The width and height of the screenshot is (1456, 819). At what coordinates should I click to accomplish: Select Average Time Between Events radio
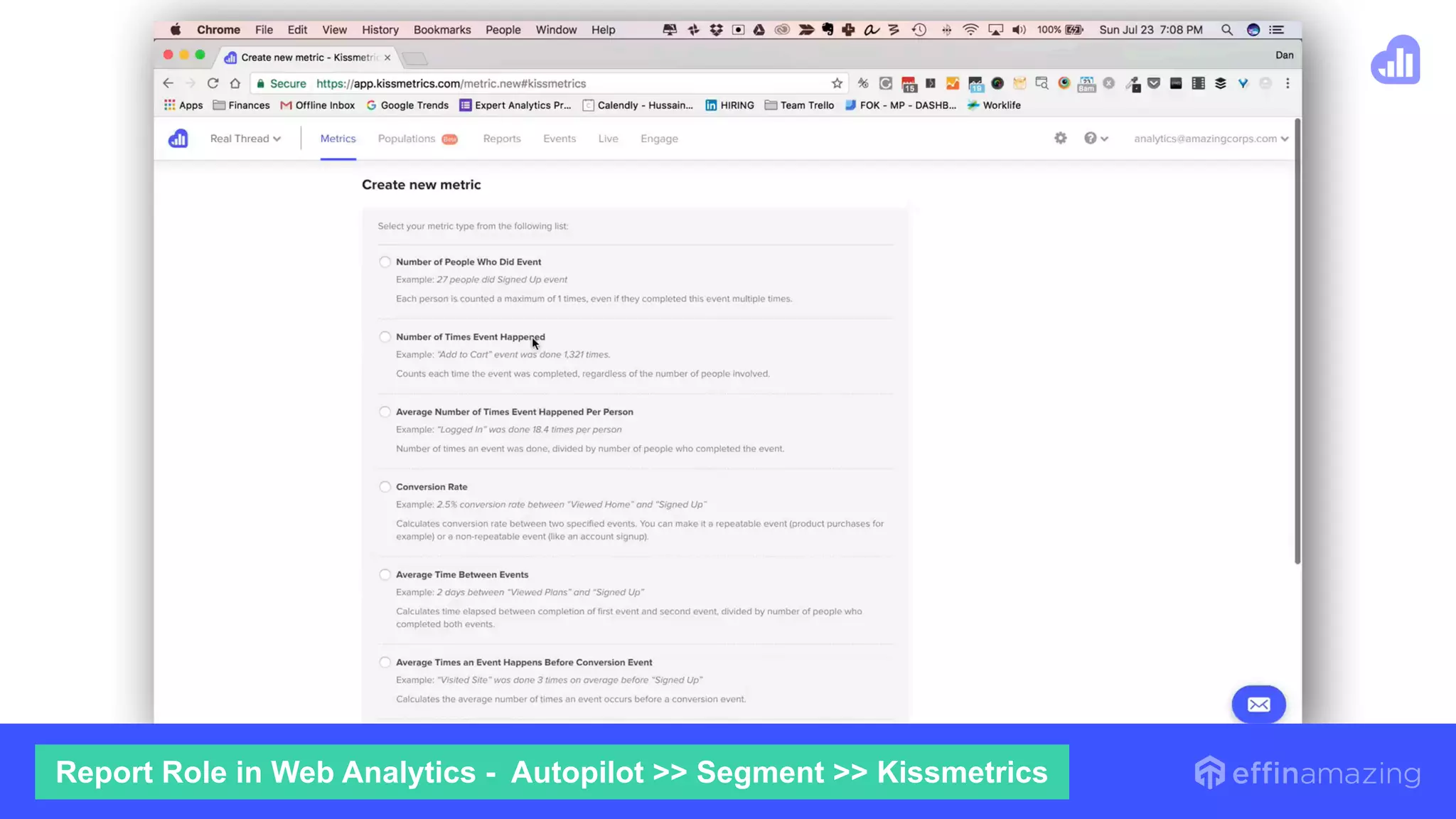point(385,574)
